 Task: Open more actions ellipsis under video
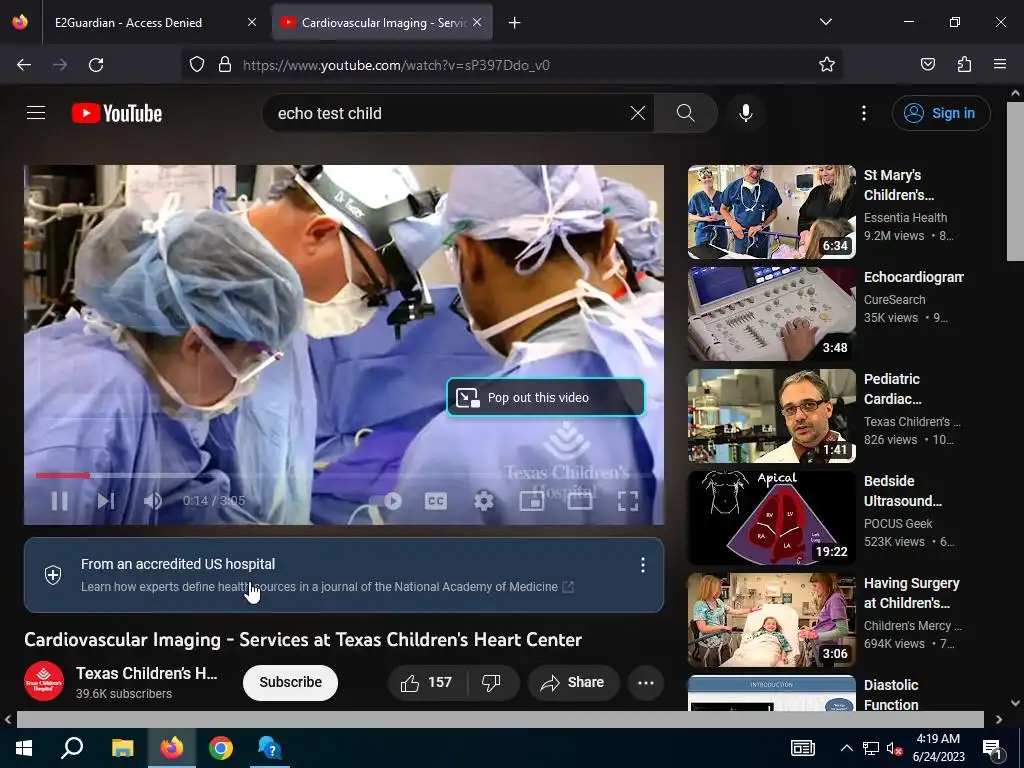coord(646,682)
